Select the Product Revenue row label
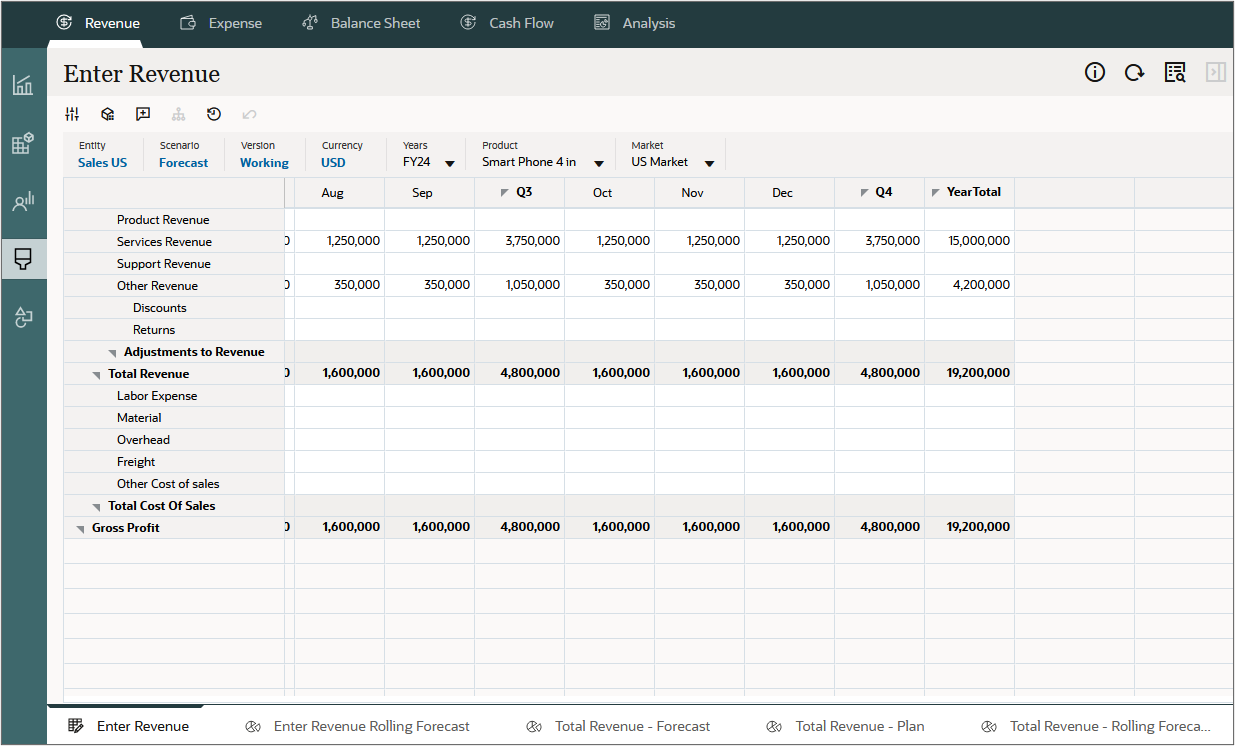This screenshot has height=746, width=1235. 163,219
